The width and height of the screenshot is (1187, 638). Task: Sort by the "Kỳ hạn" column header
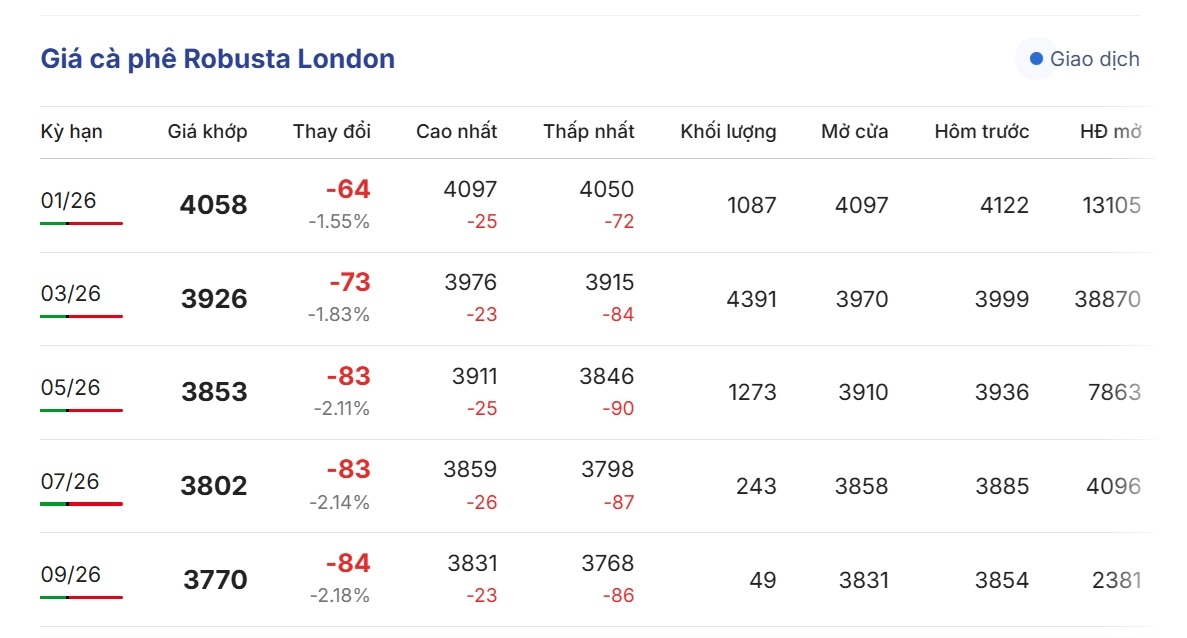[71, 131]
